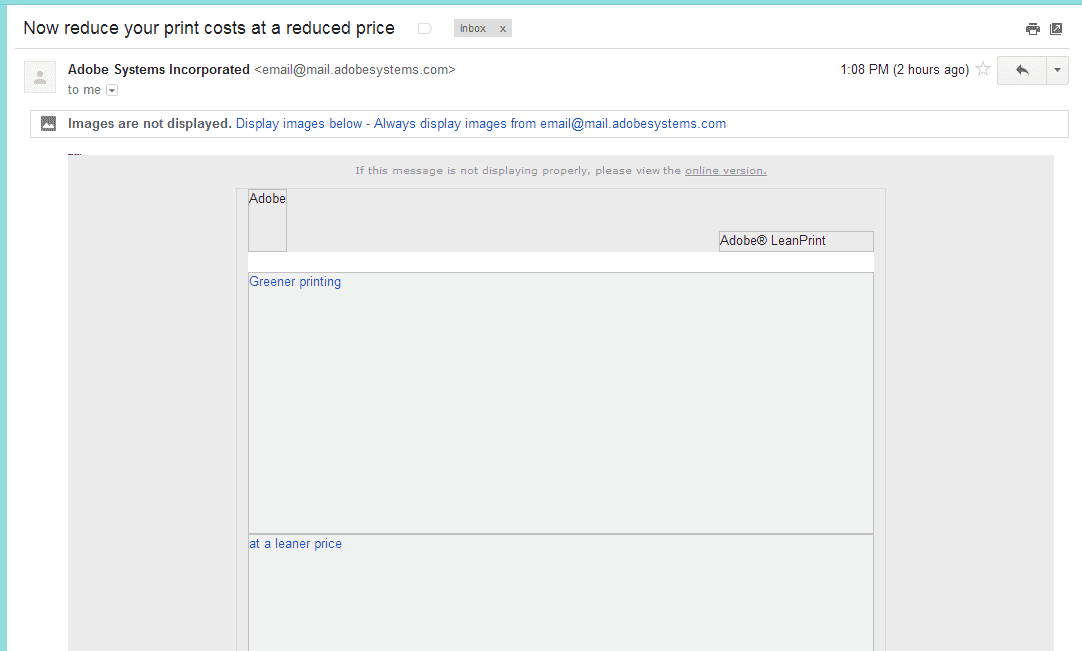
Task: Open the More options dropdown beside reply
Action: 1057,70
